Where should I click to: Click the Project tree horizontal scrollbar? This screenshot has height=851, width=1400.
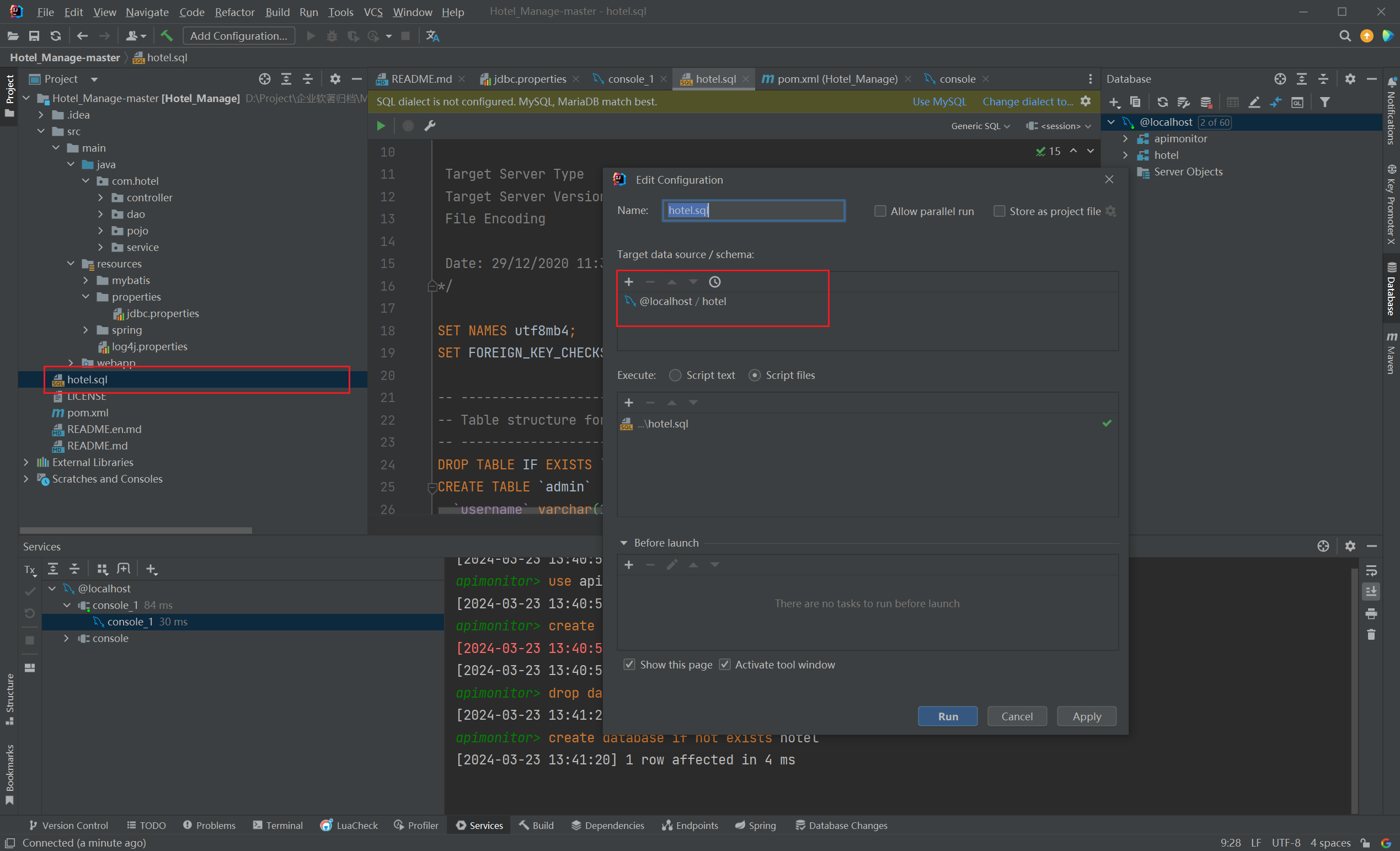[x=136, y=531]
